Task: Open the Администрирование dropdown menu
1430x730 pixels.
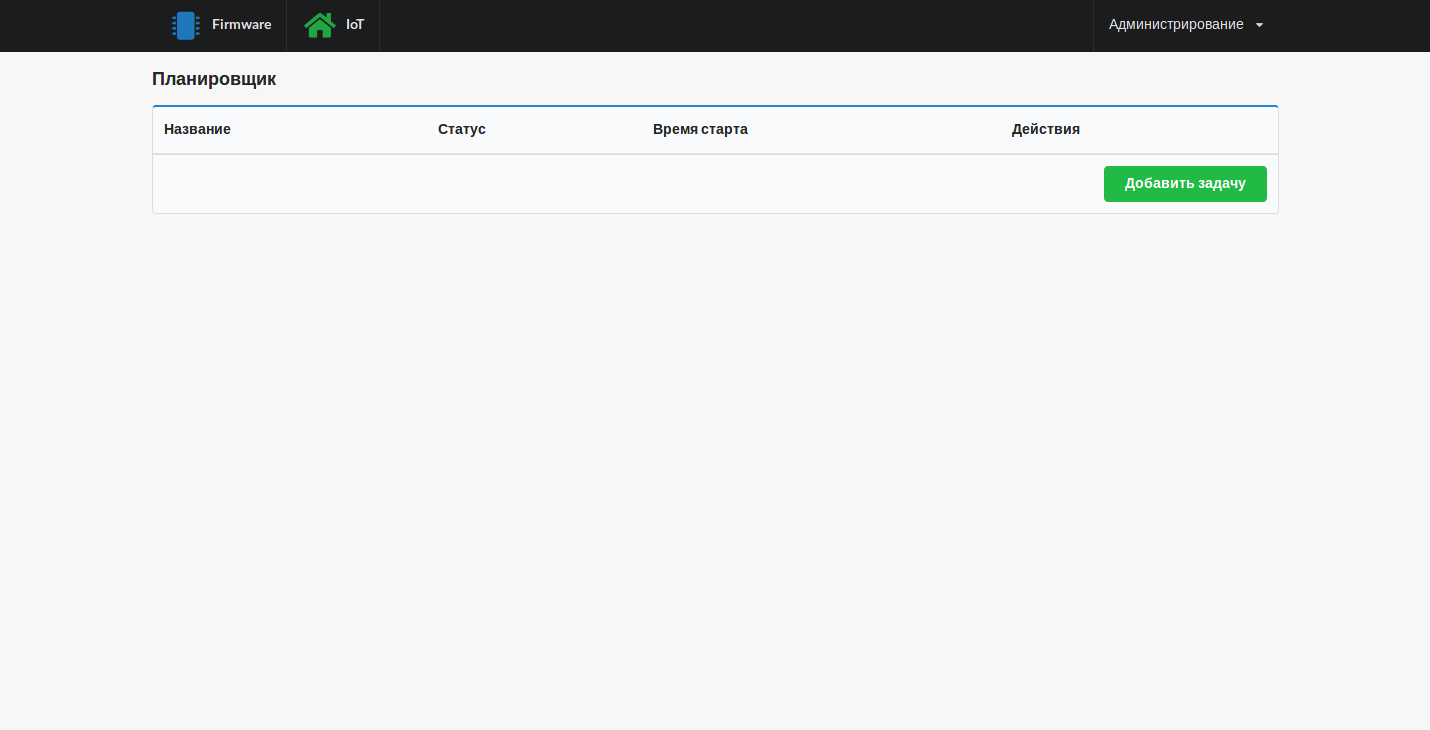Action: pyautogui.click(x=1186, y=25)
